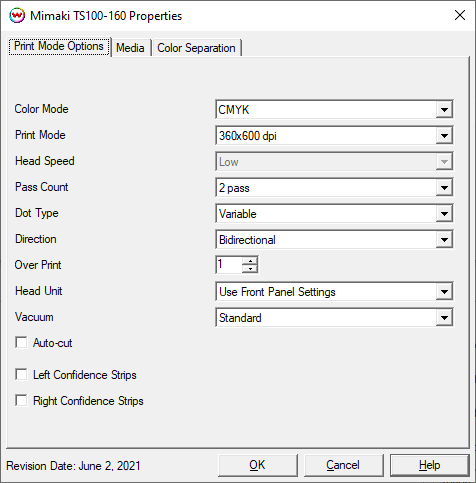Click the Over Print value field
The width and height of the screenshot is (476, 483).
(229, 265)
